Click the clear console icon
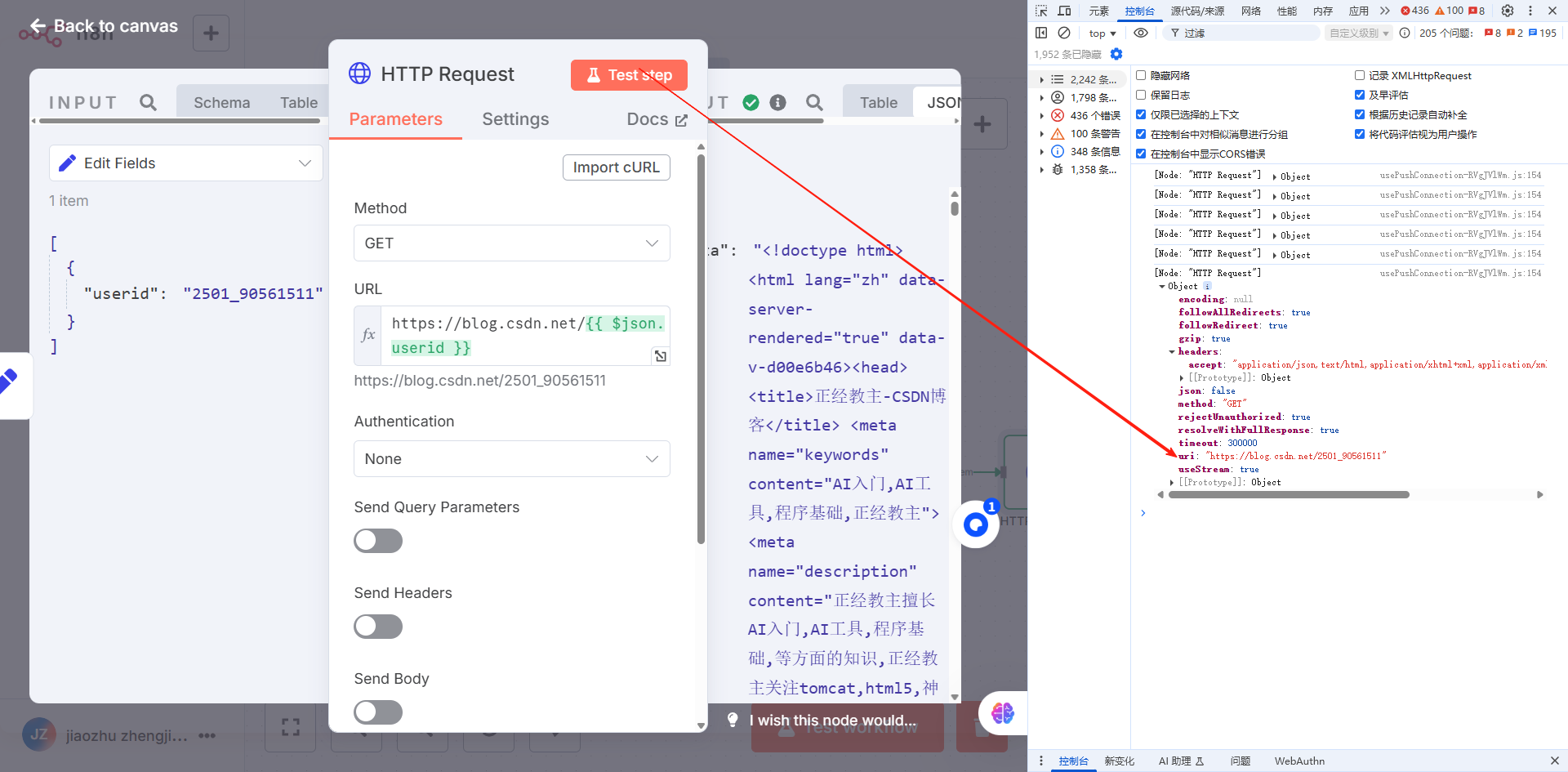This screenshot has height=772, width=1568. pos(1064,33)
